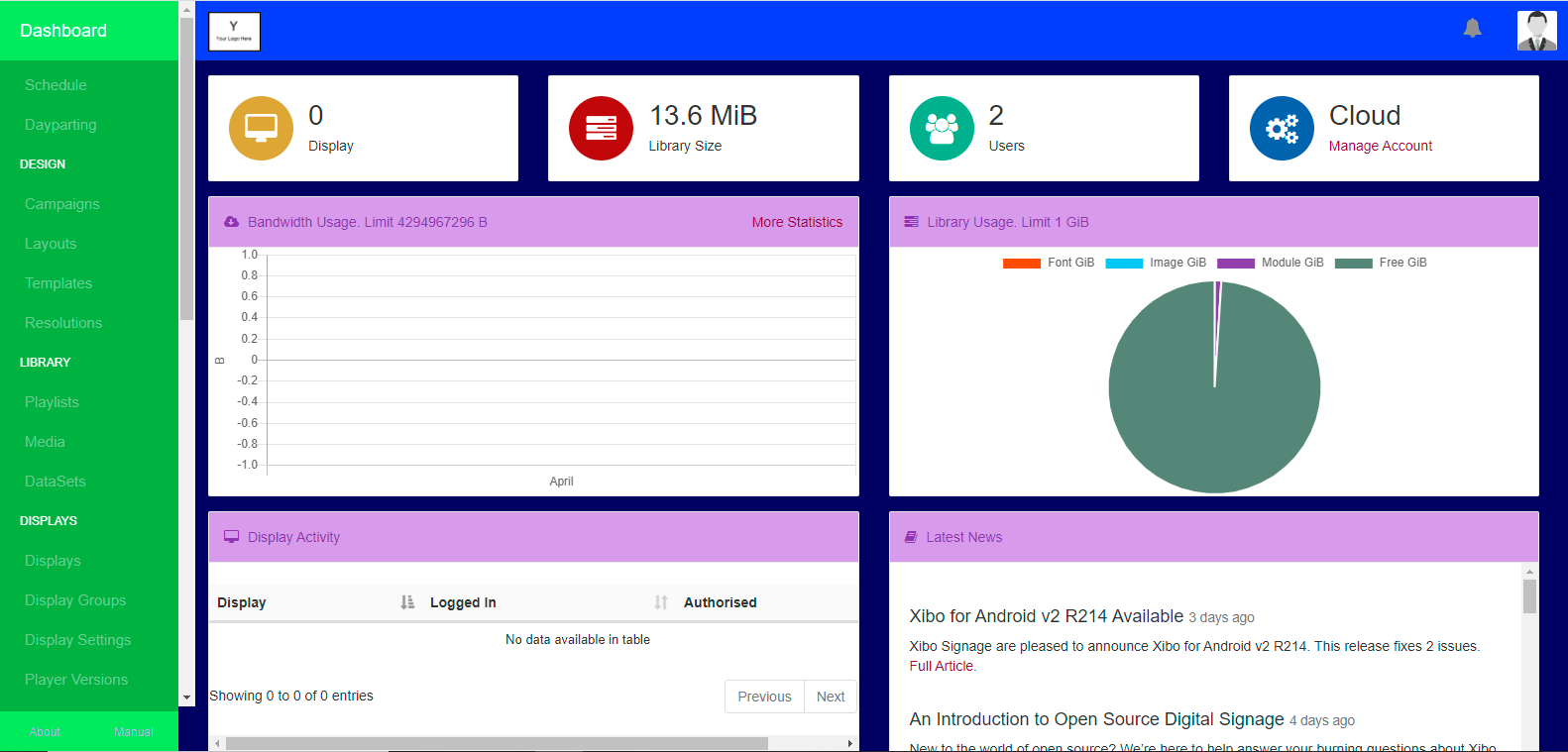1568x752 pixels.
Task: Click the blue Cloud gears icon
Action: 1282,128
